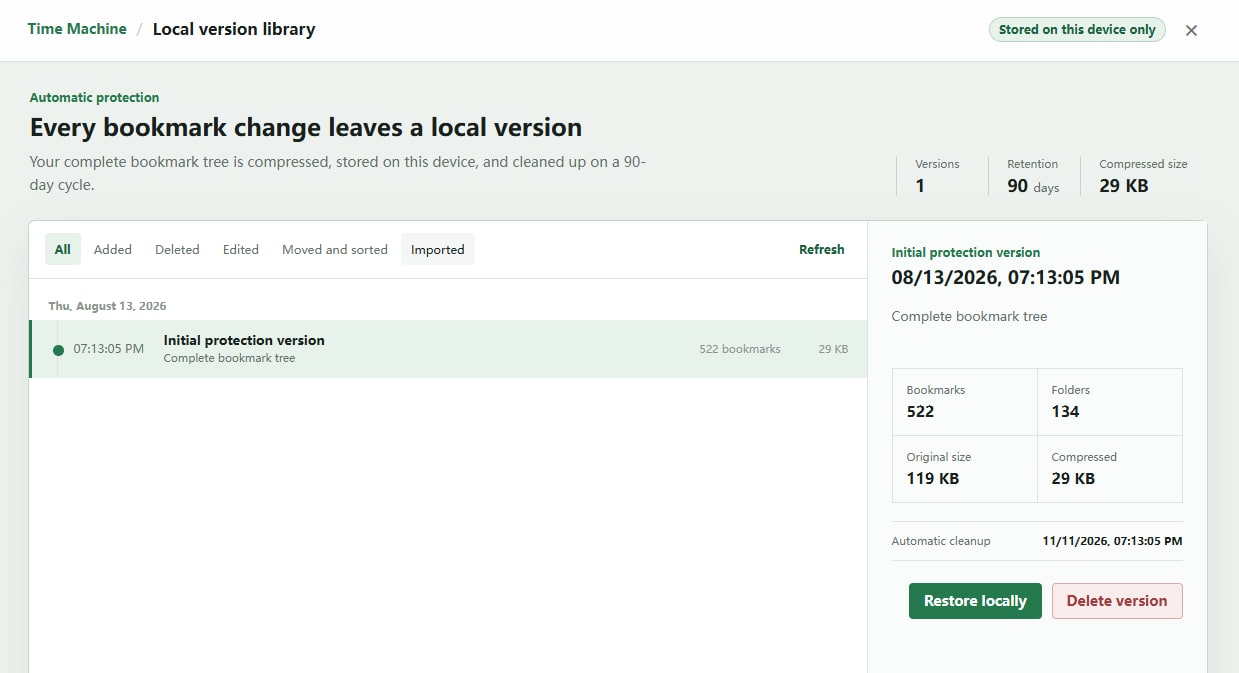Click the Thu, August 13, 2026 date header
This screenshot has height=673, width=1239.
pyautogui.click(x=107, y=306)
